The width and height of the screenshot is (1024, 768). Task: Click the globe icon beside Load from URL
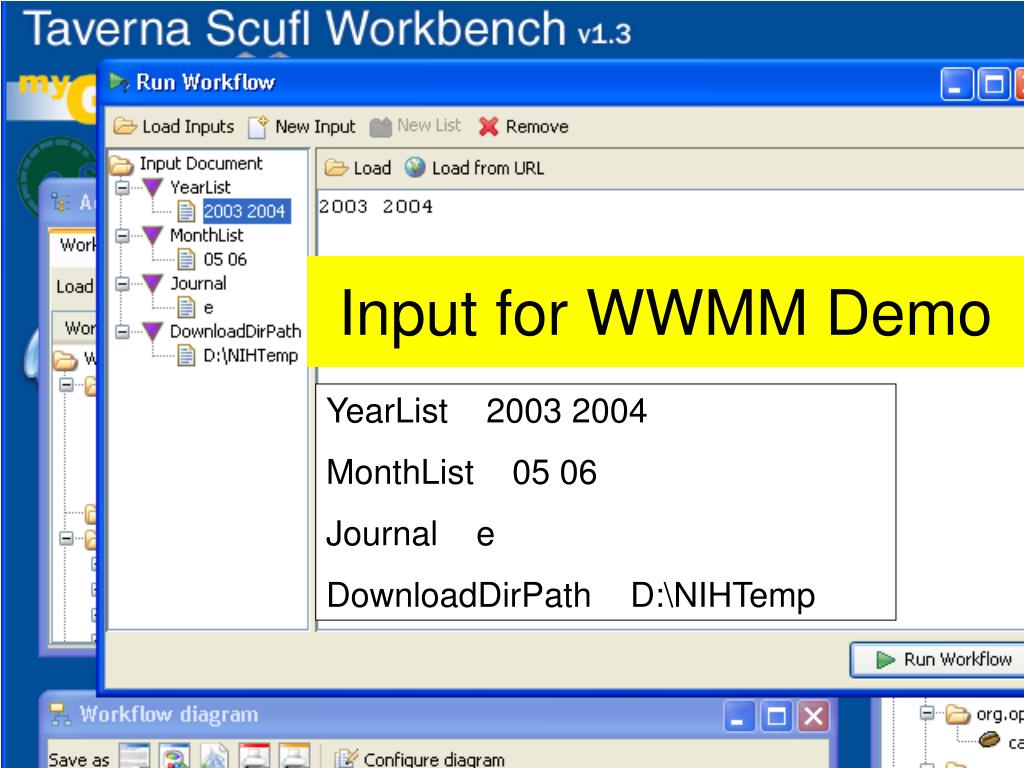pyautogui.click(x=415, y=167)
